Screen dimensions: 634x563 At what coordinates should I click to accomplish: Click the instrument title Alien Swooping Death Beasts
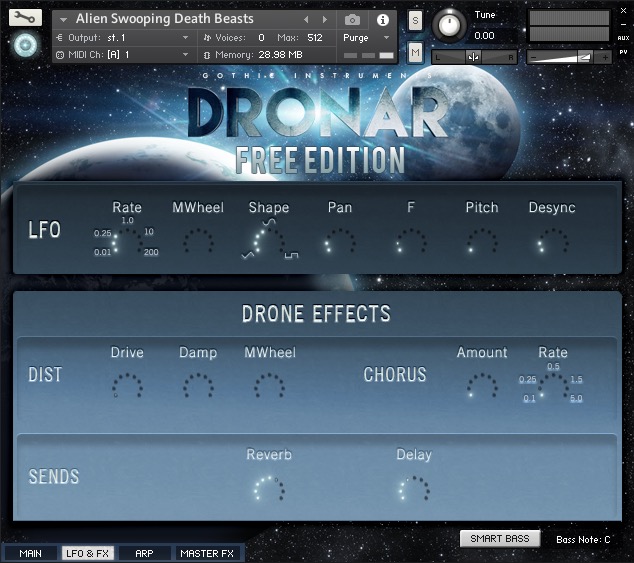point(165,19)
